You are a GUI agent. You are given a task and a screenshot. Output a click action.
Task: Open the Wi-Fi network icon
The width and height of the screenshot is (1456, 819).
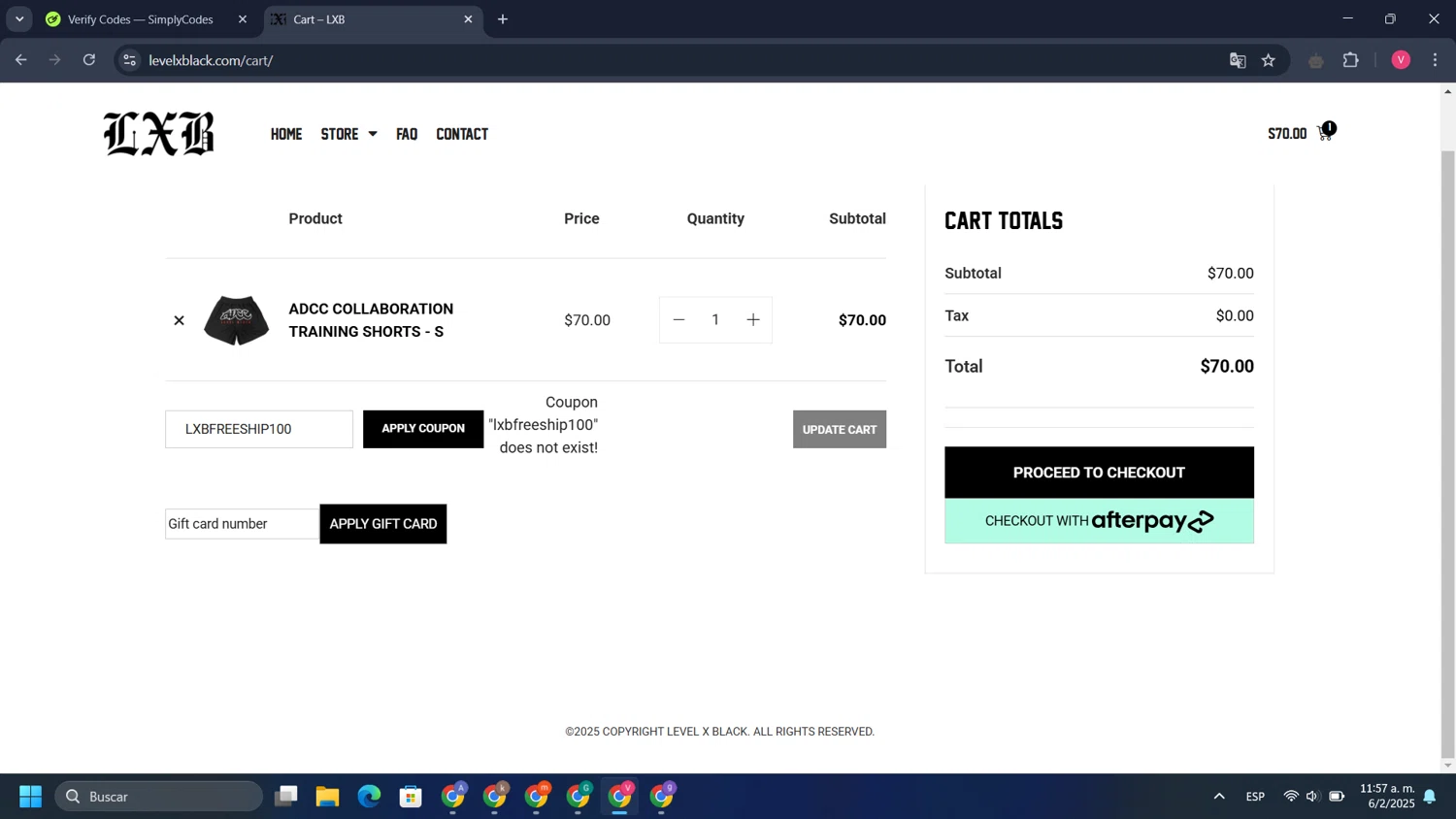[x=1291, y=797]
